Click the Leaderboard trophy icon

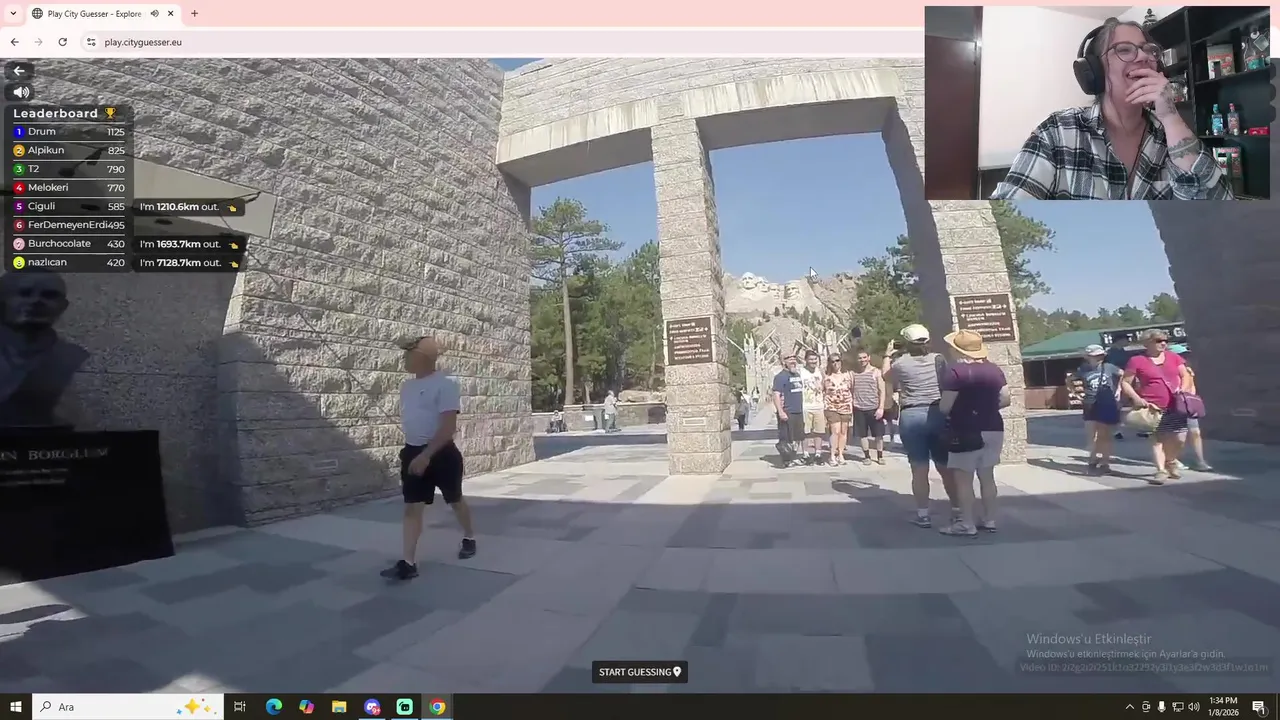[x=110, y=113]
